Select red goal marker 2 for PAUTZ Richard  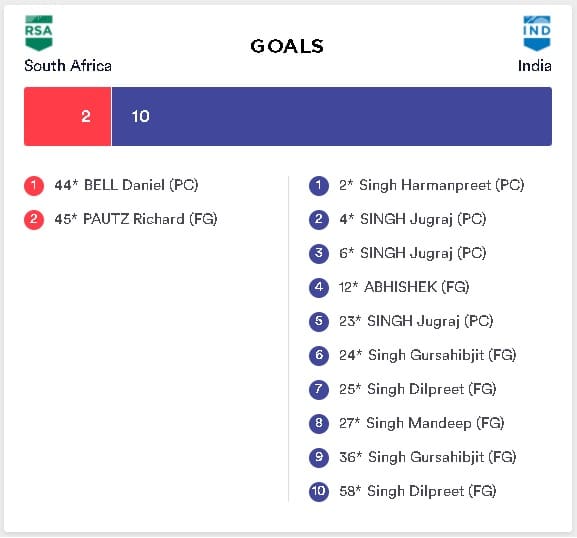pyautogui.click(x=34, y=220)
